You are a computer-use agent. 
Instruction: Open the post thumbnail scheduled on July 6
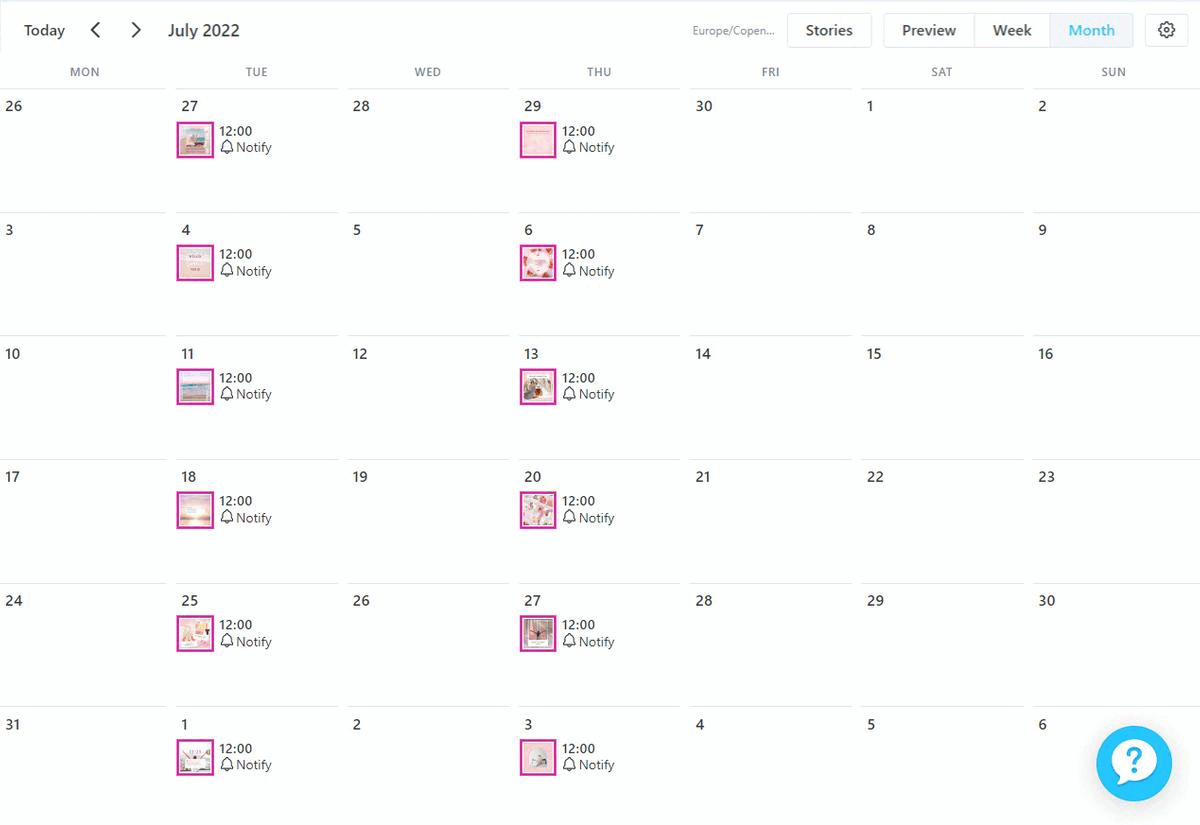(538, 263)
